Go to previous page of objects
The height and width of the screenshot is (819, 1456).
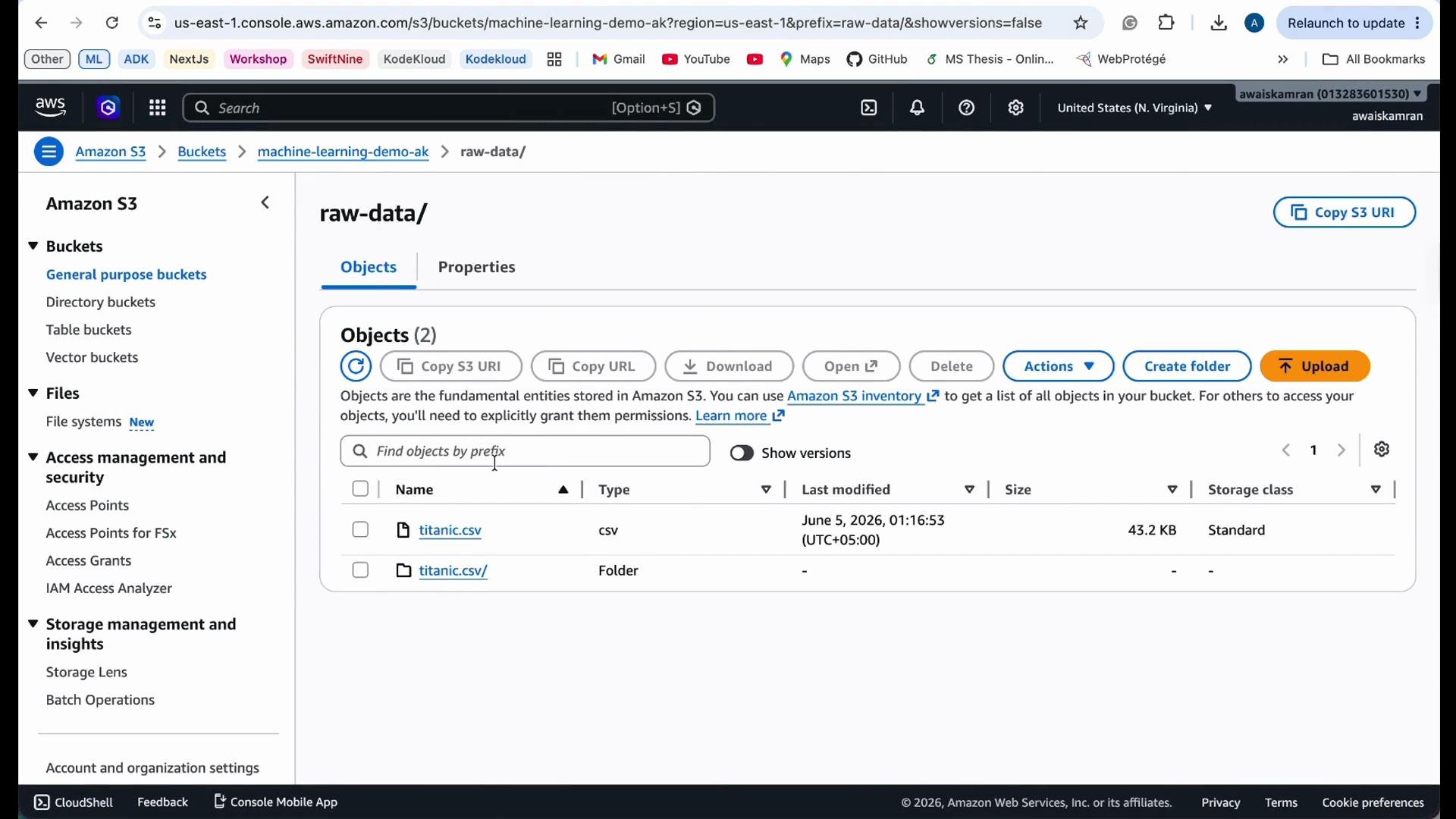coord(1287,451)
